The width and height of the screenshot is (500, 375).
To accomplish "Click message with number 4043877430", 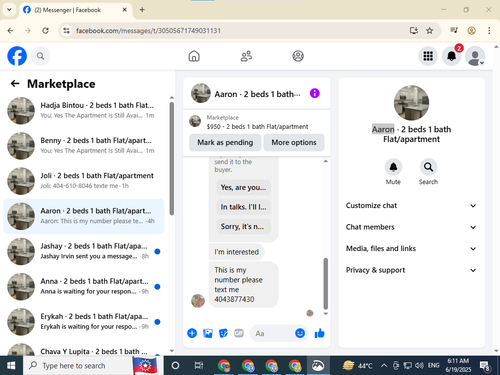I will coord(243,284).
